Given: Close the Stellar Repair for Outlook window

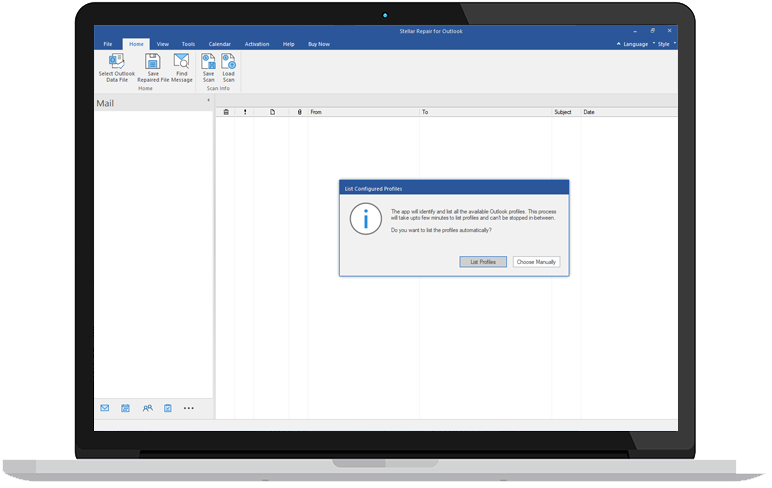Looking at the screenshot, I should (x=670, y=31).
